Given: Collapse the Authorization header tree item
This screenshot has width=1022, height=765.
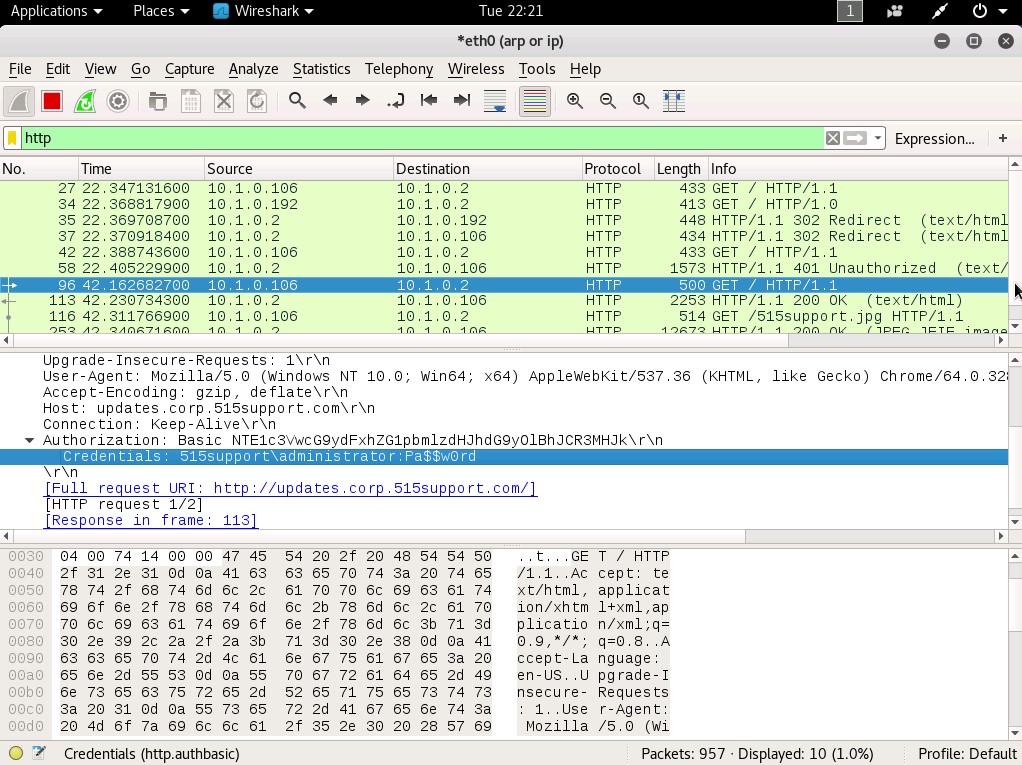Looking at the screenshot, I should tap(29, 440).
